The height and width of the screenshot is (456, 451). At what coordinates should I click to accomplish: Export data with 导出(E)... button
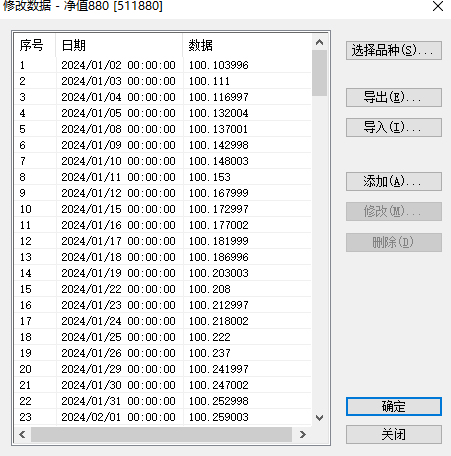click(394, 98)
